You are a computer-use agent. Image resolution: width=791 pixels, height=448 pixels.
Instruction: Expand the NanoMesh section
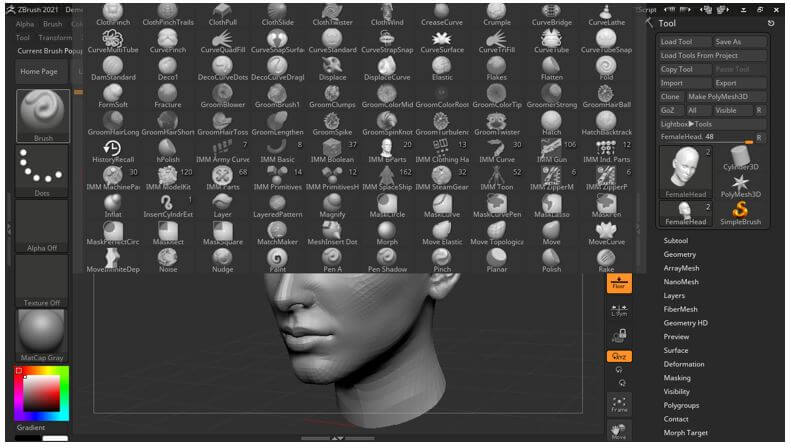[681, 282]
